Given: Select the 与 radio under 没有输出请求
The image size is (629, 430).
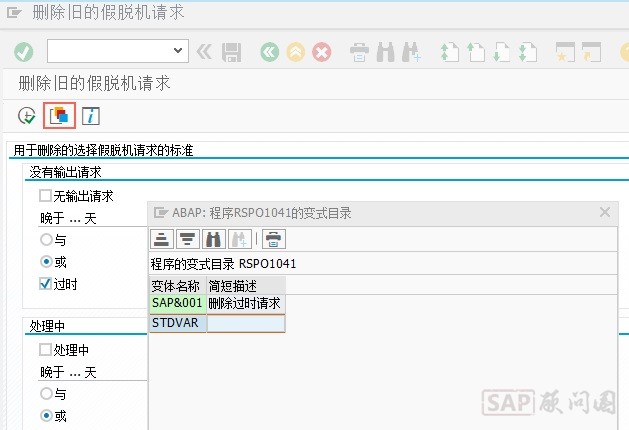Looking at the screenshot, I should click(46, 239).
